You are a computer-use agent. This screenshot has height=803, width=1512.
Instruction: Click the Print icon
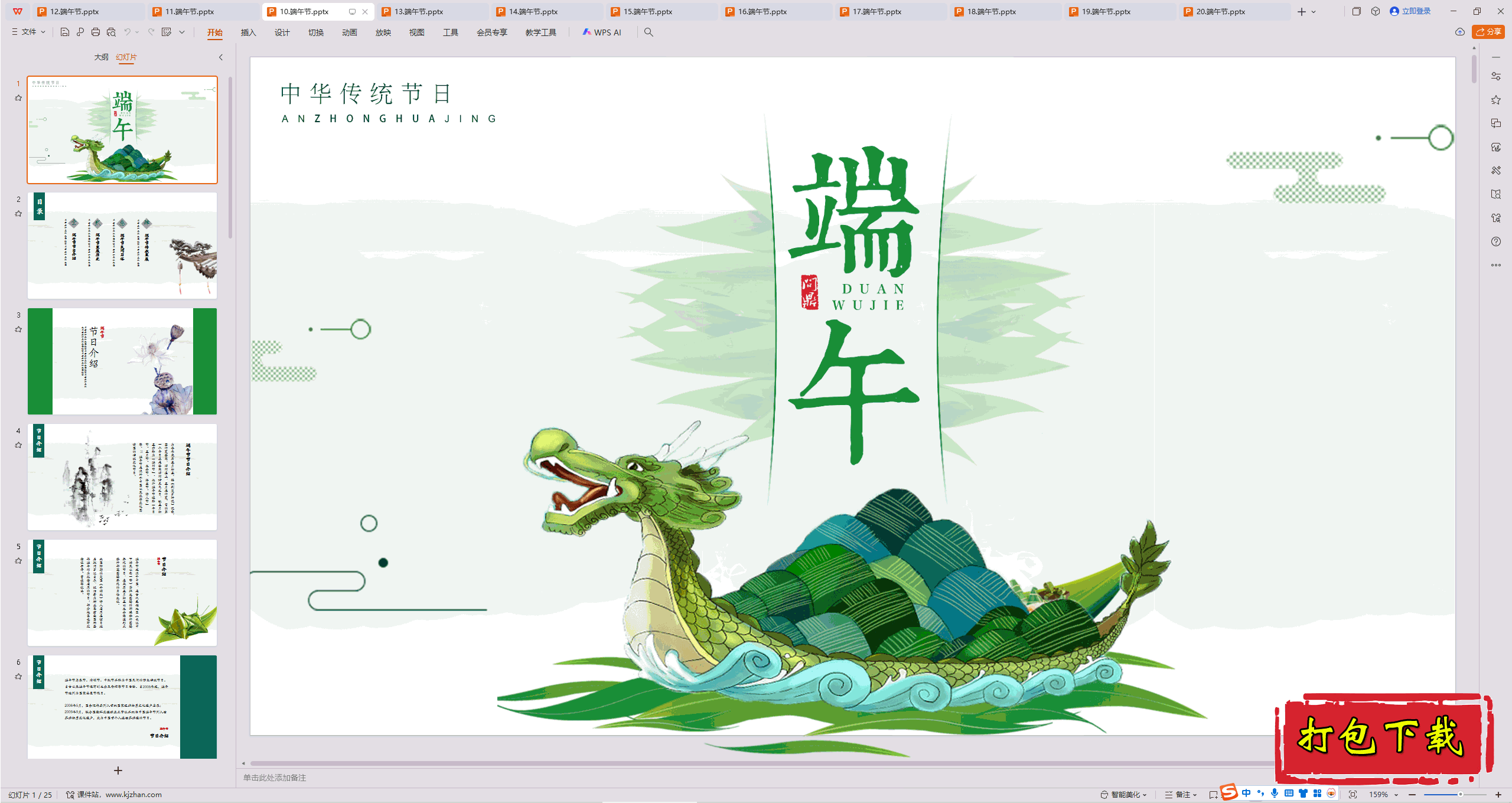(96, 32)
